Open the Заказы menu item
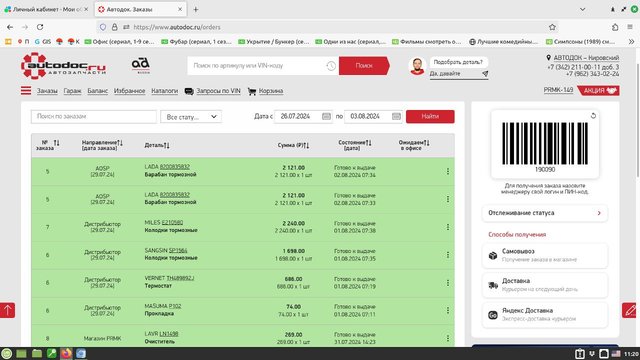 click(47, 91)
